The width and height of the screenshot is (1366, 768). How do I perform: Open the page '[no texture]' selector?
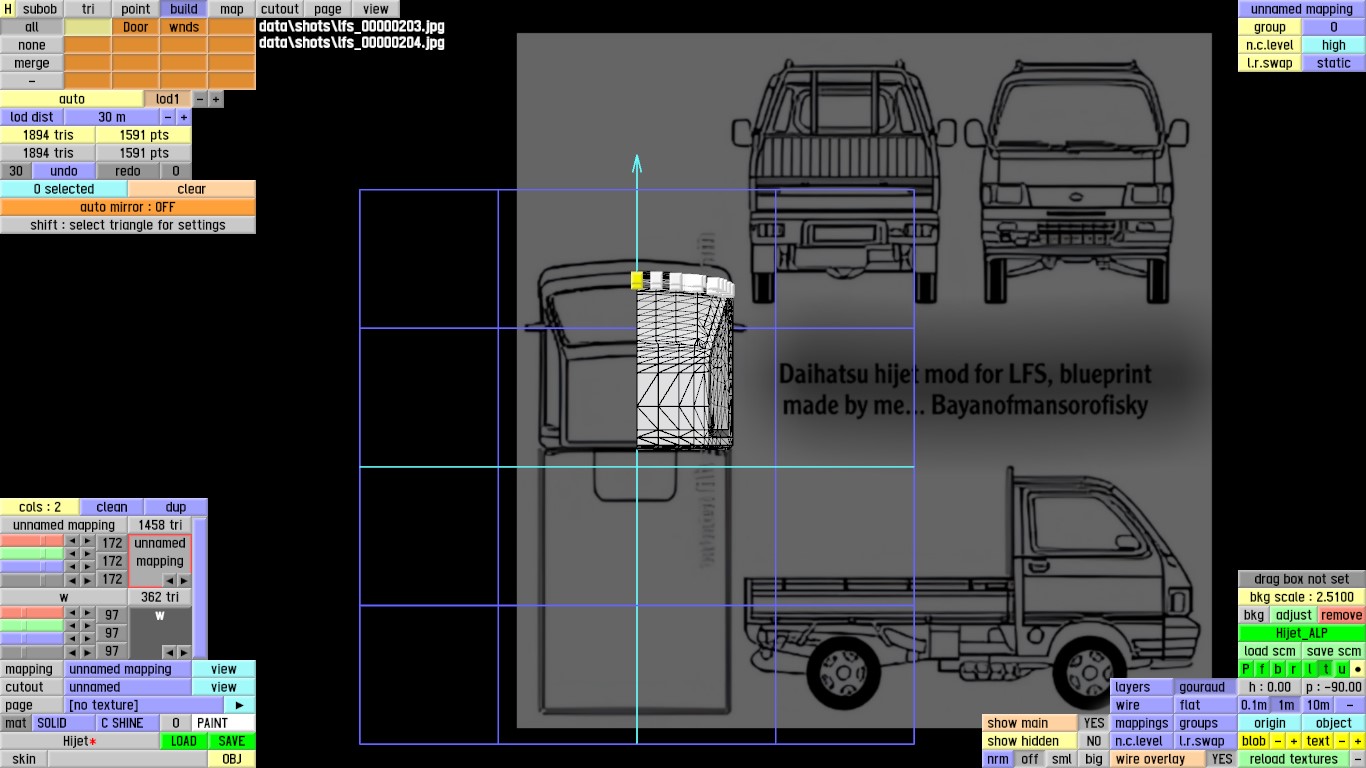[144, 705]
